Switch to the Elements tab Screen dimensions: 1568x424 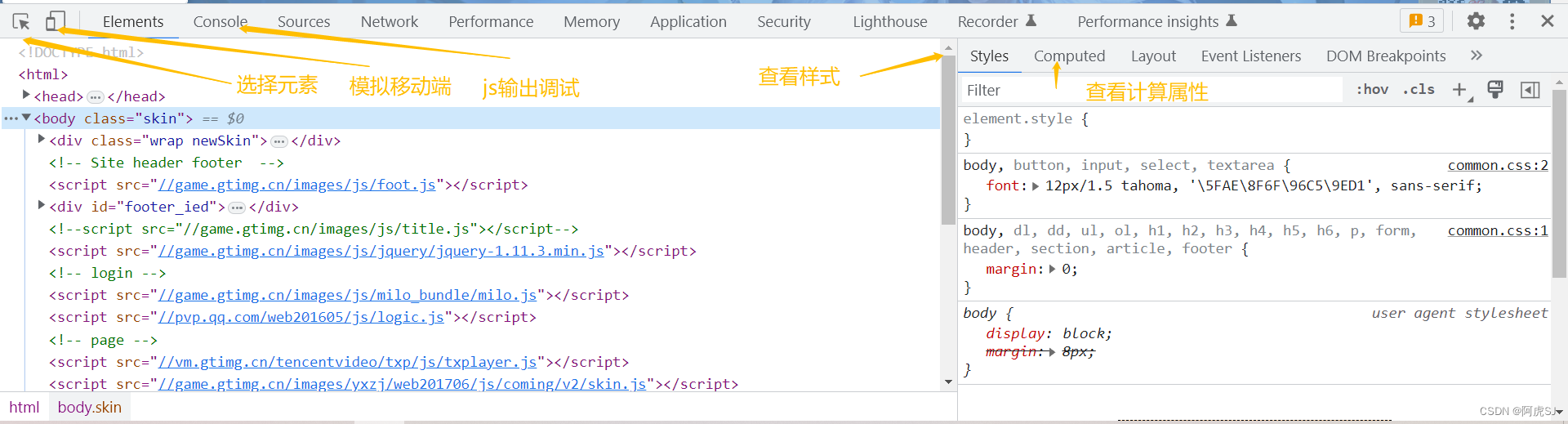(x=133, y=22)
